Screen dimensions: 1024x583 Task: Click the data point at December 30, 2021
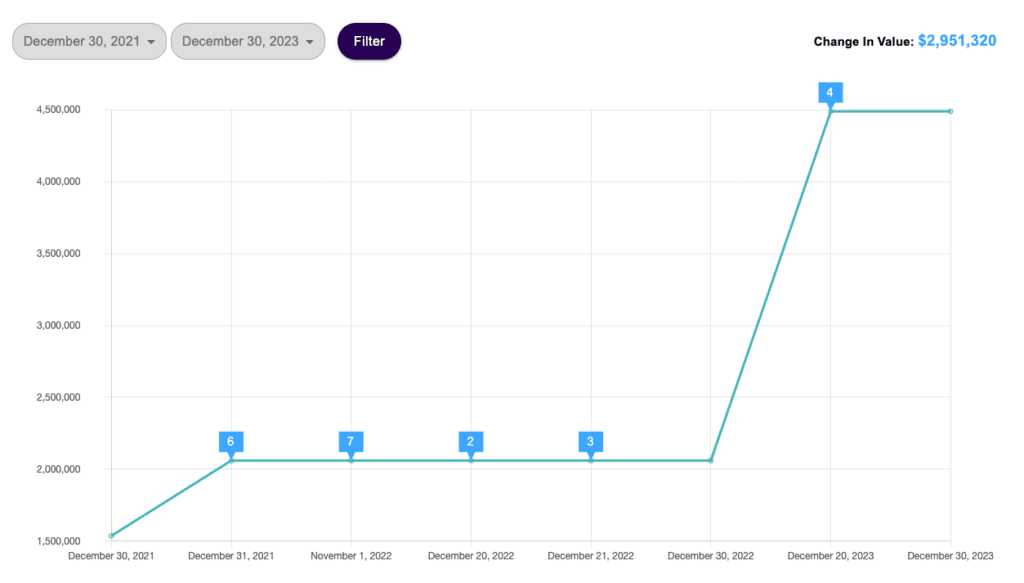pos(111,536)
